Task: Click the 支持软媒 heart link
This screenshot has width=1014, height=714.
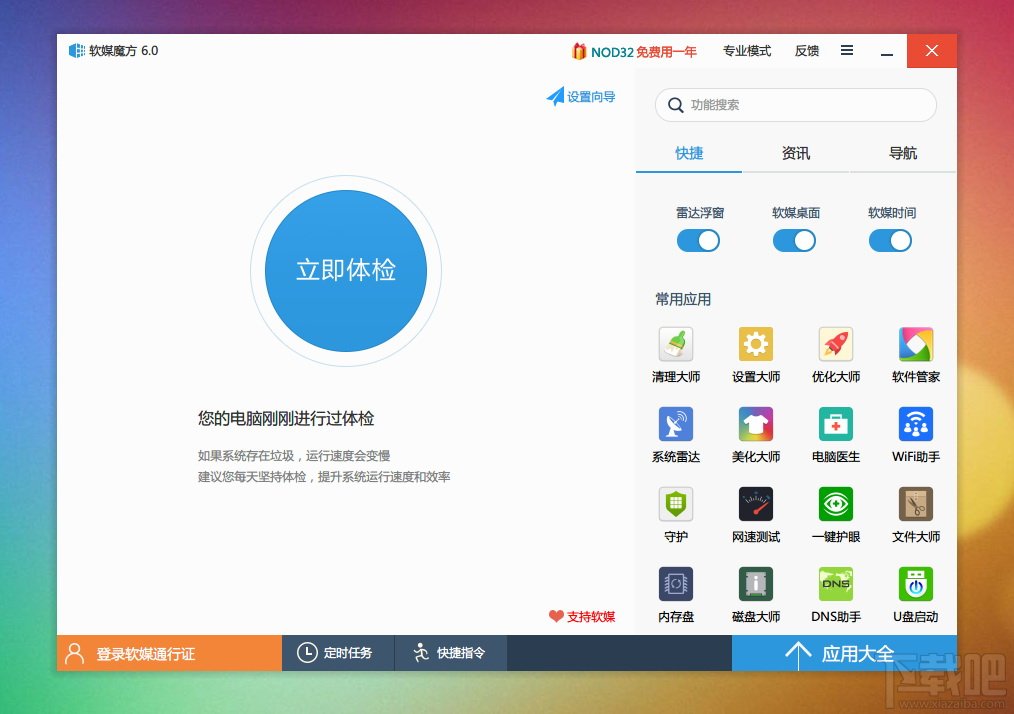Action: coord(582,616)
